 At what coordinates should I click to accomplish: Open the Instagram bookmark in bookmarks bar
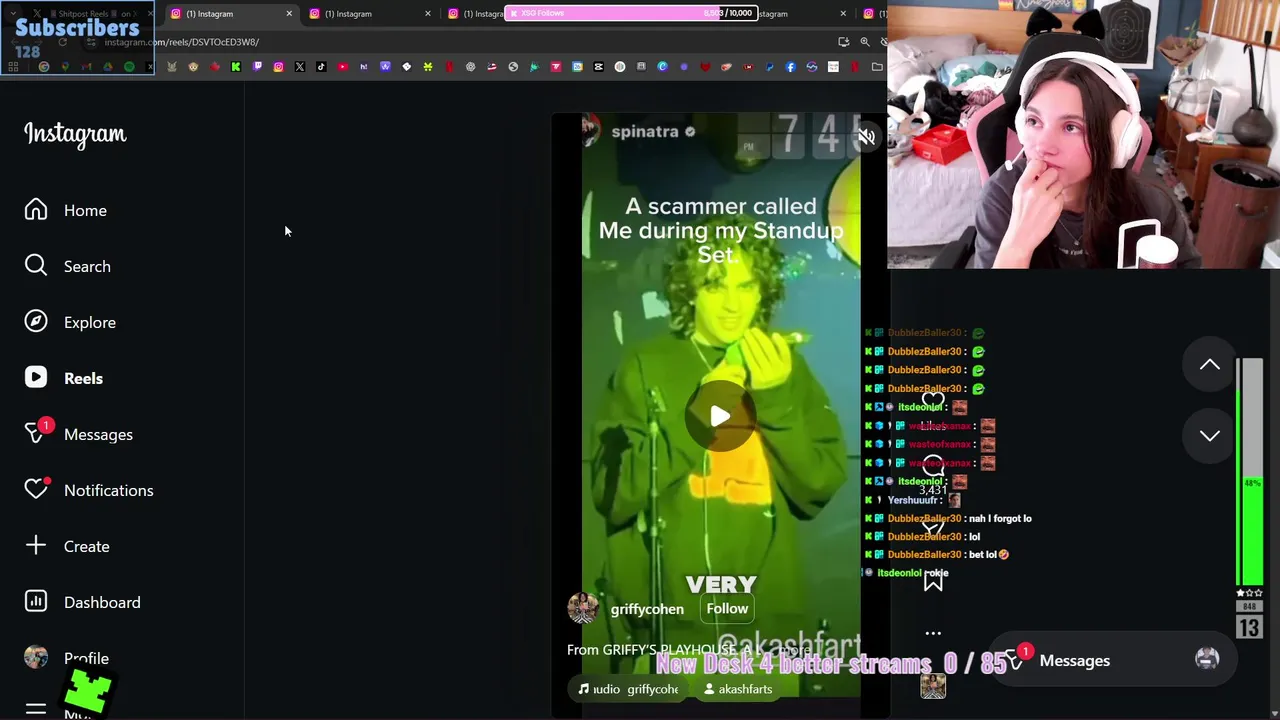278,67
